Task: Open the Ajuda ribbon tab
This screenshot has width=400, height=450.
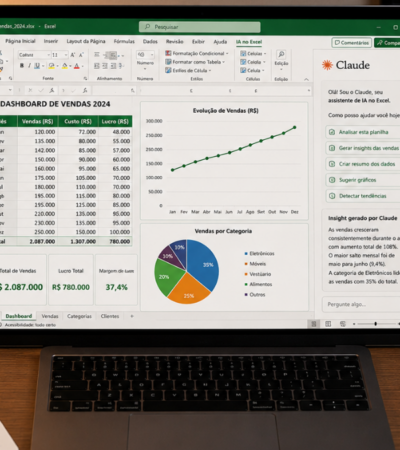Action: pos(220,42)
